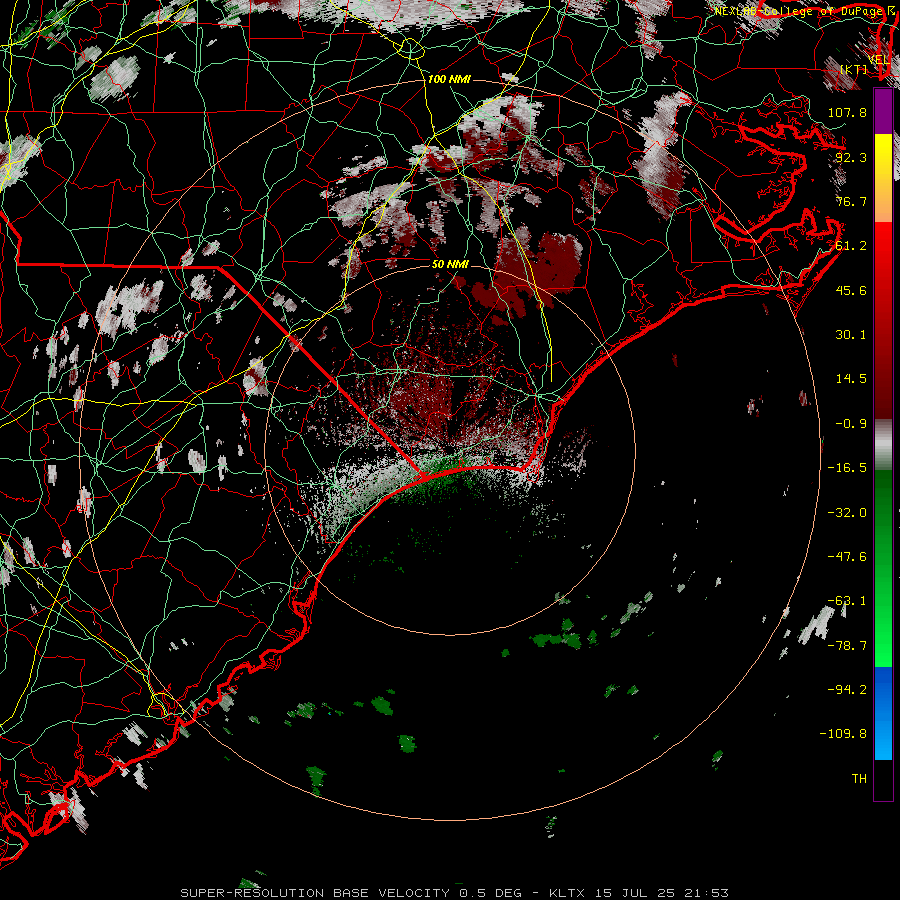
Task: Select the -16.5 value on velocity scale
Action: tap(847, 468)
